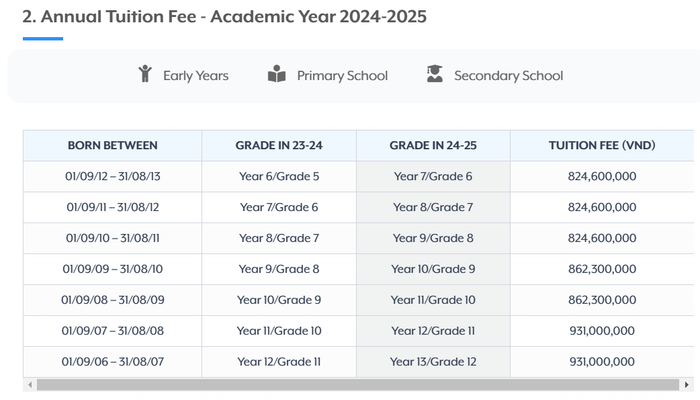Click the GRADE IN 23-24 column header
The image size is (700, 400).
[x=279, y=146]
